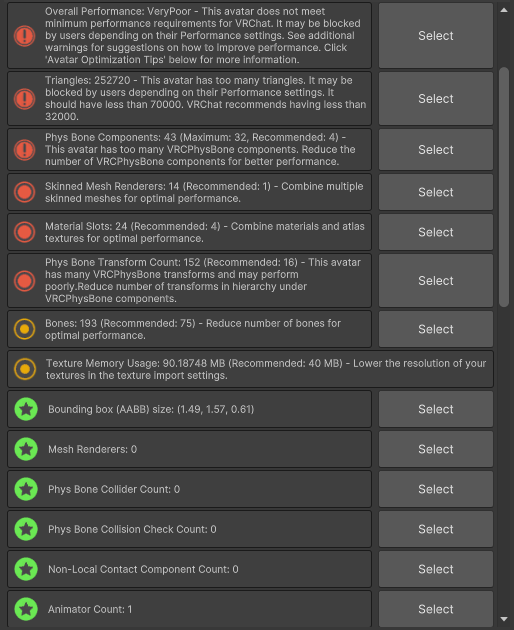This screenshot has height=630, width=514.
Task: Click the vertical scrollbar thumb
Action: (x=504, y=188)
